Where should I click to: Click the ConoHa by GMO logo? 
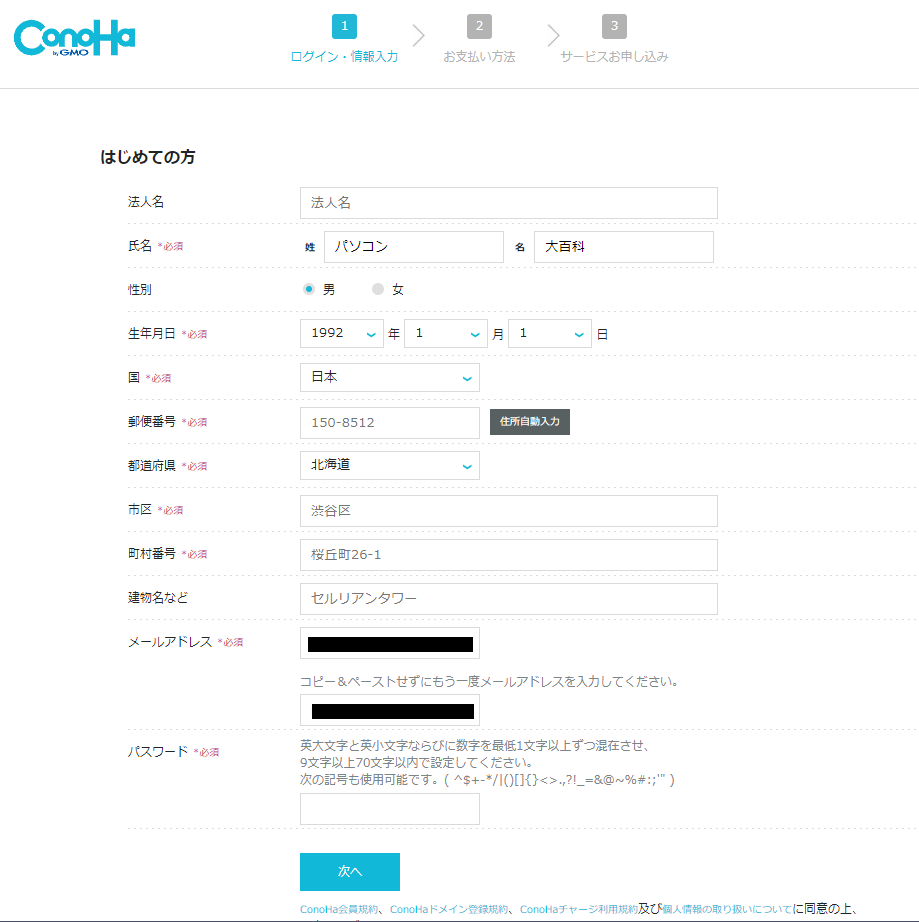[74, 38]
